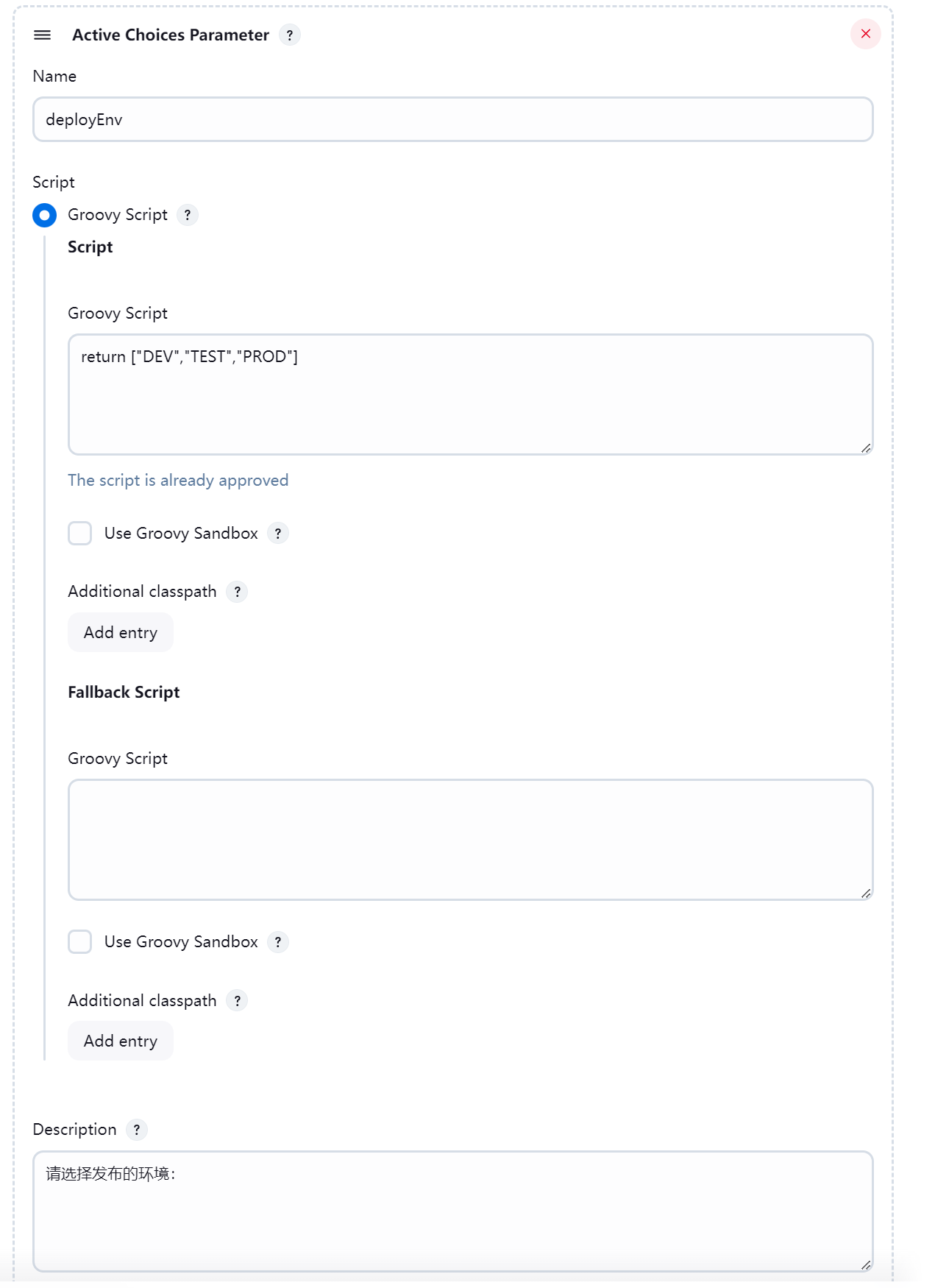
Task: Click the Description textarea with Chinese text
Action: [453, 1211]
